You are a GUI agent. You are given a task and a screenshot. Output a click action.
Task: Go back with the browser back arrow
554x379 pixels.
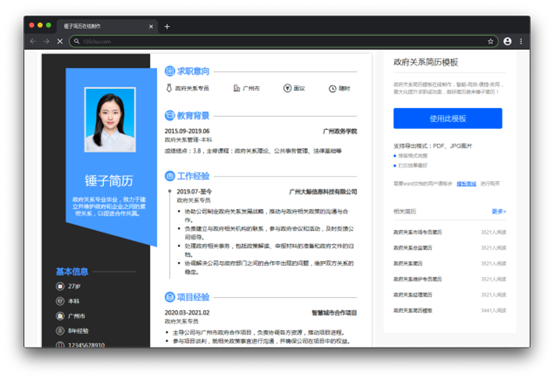point(33,41)
